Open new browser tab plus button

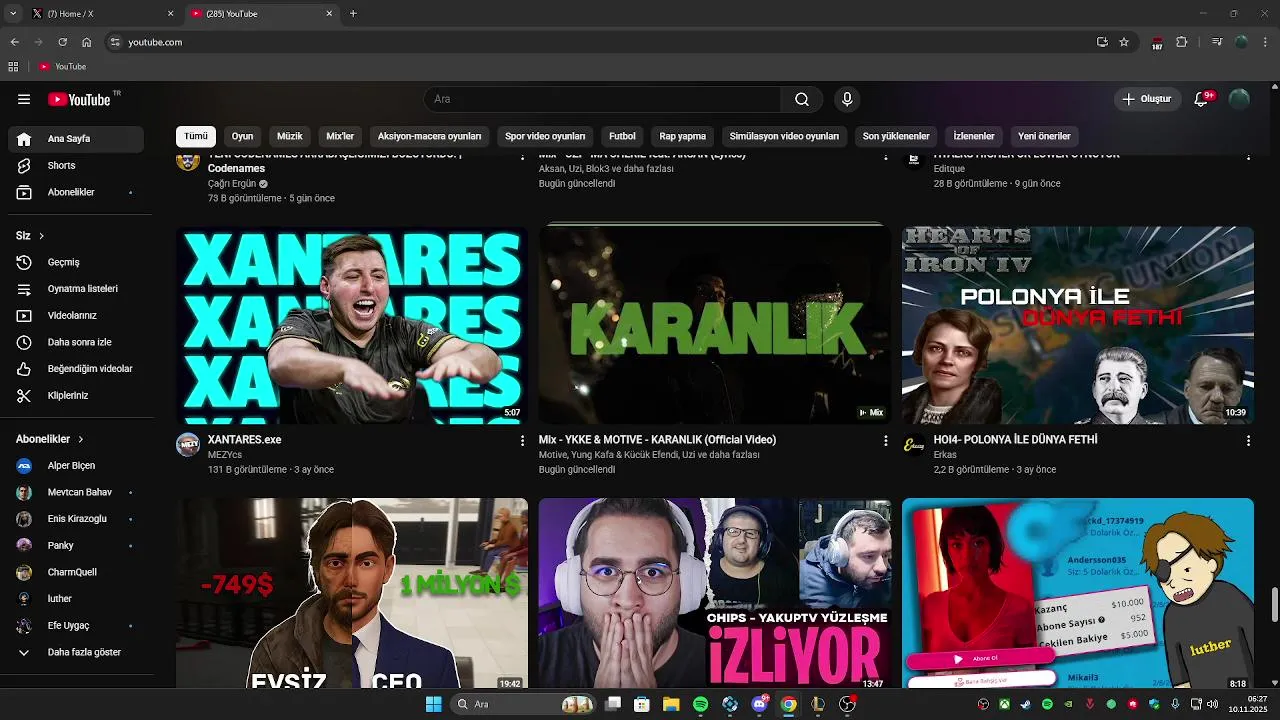point(353,14)
